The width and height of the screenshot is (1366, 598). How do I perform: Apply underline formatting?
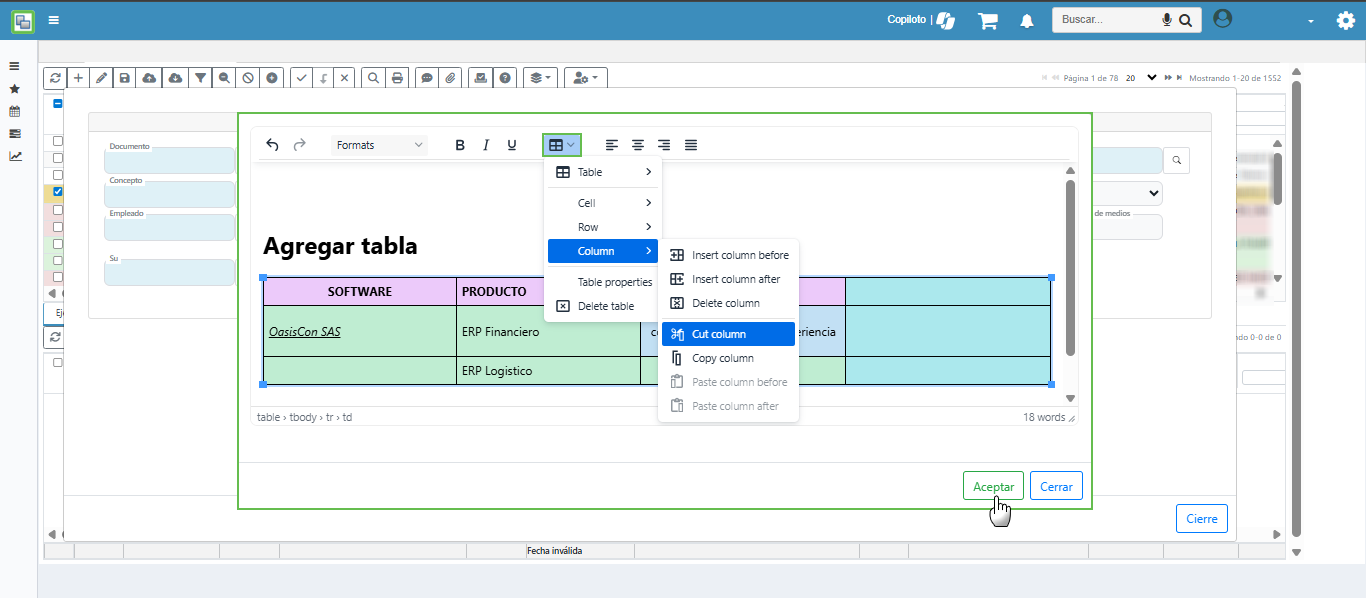[512, 145]
